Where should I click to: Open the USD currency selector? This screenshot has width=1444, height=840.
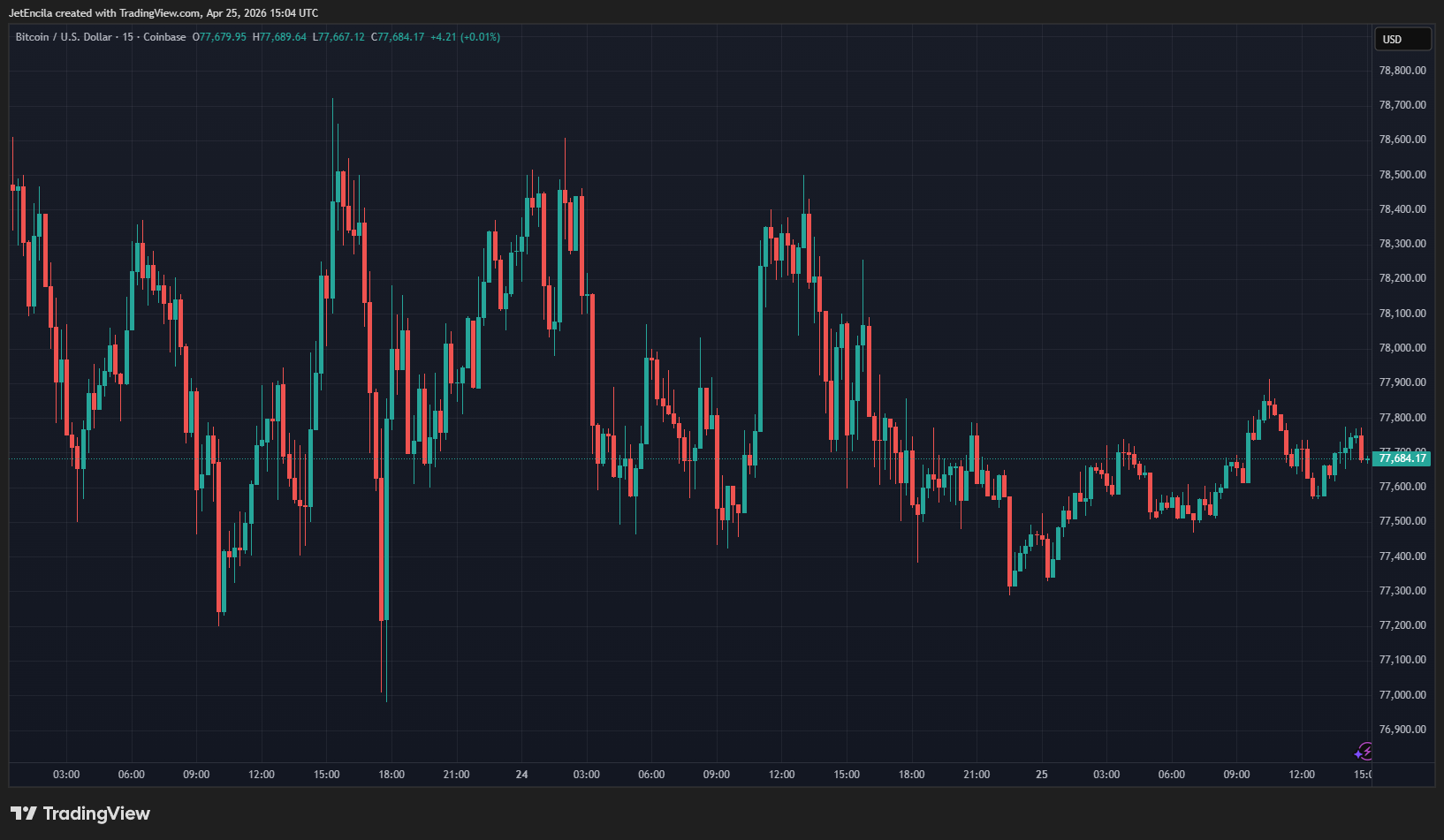point(1402,40)
